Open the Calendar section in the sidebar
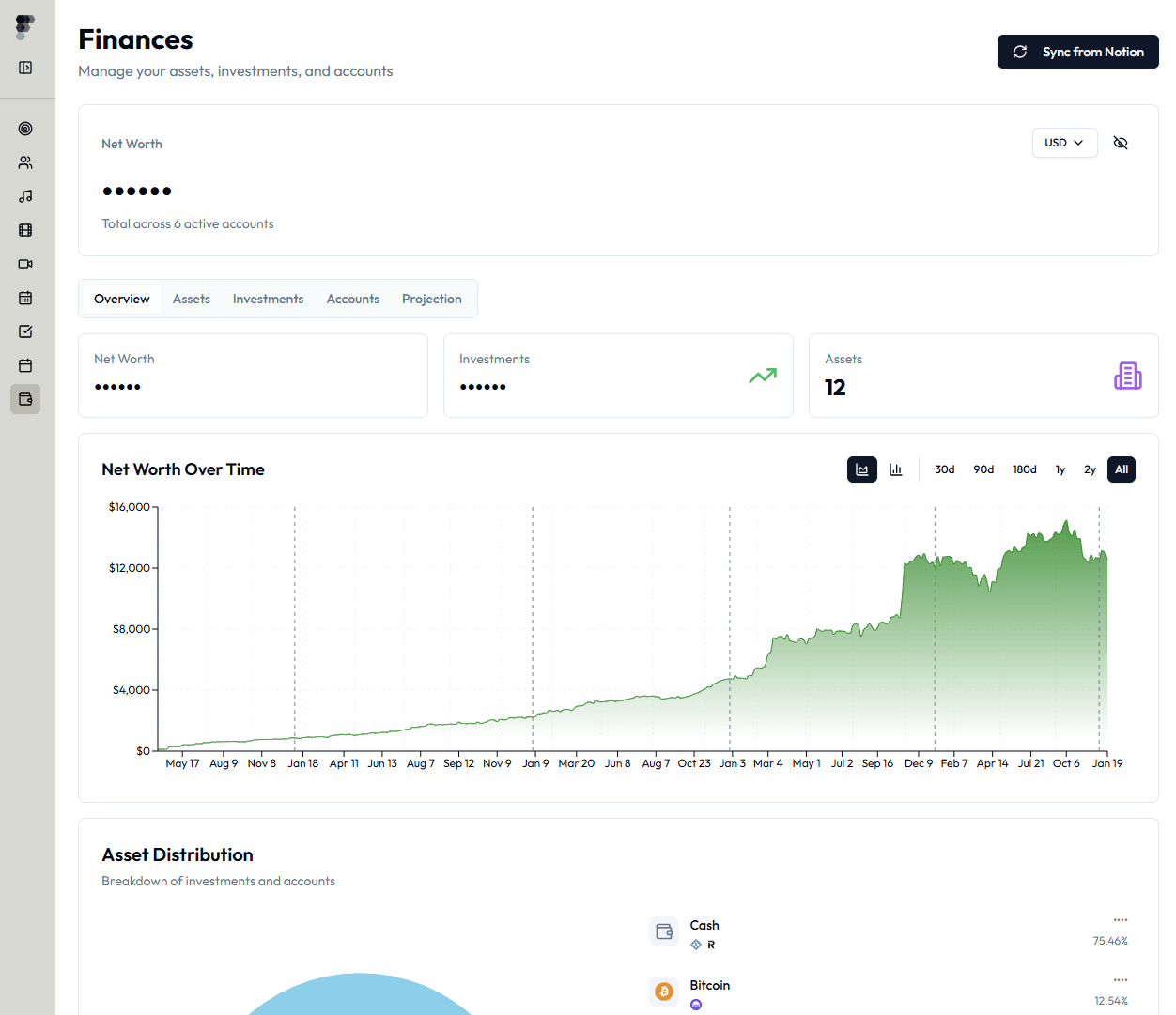The height and width of the screenshot is (1015, 1176). coord(25,298)
